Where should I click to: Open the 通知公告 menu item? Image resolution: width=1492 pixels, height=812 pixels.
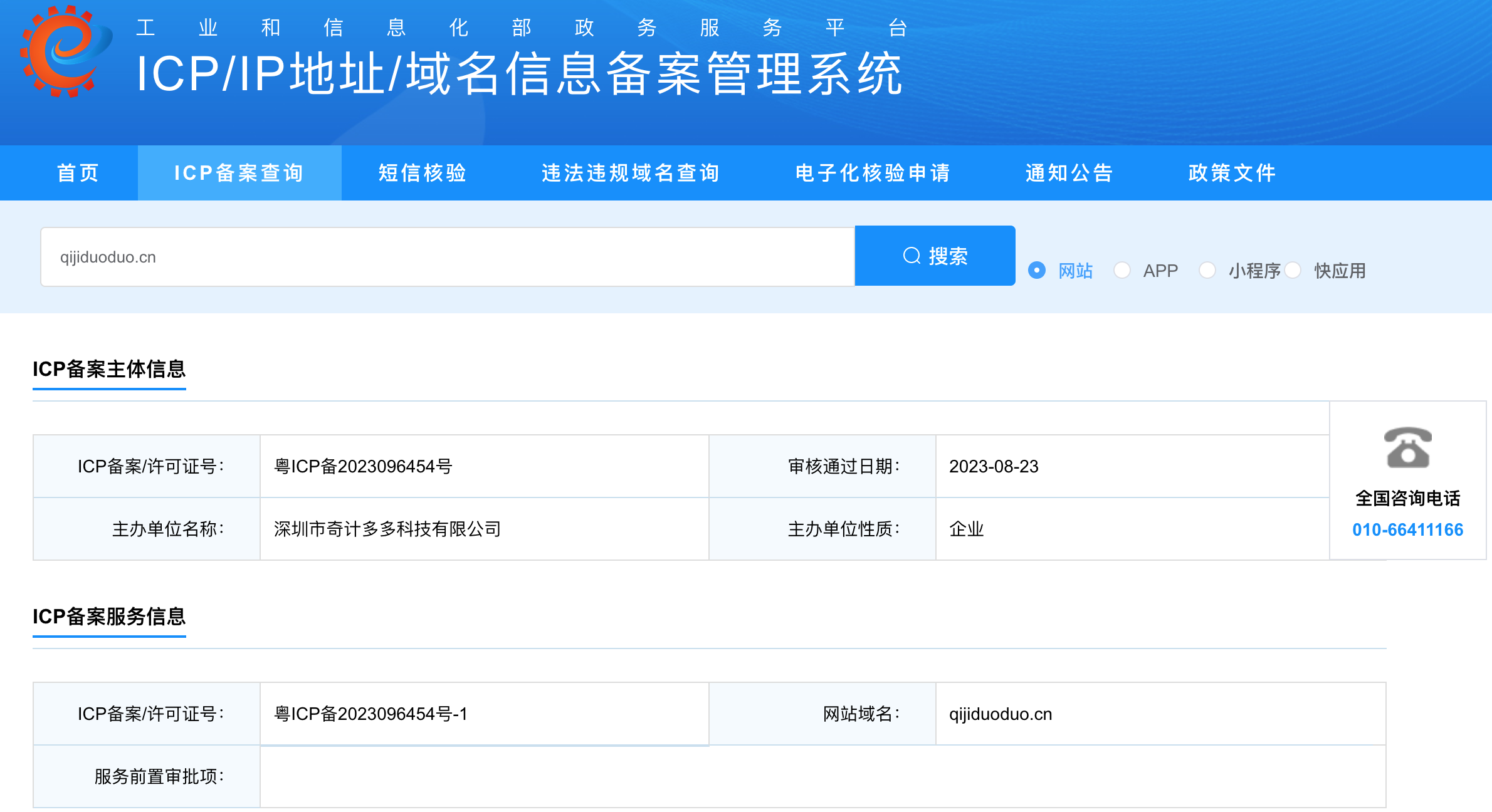tap(1069, 173)
